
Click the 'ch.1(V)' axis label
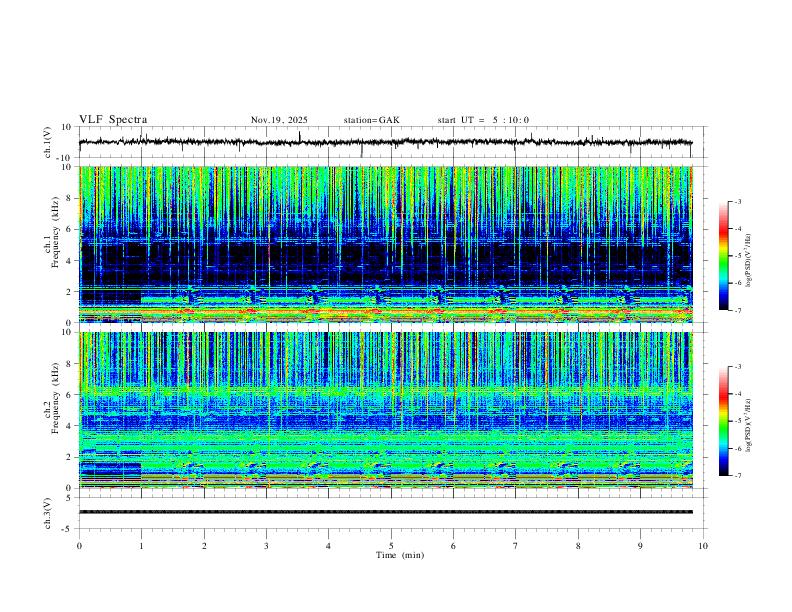tap(48, 142)
